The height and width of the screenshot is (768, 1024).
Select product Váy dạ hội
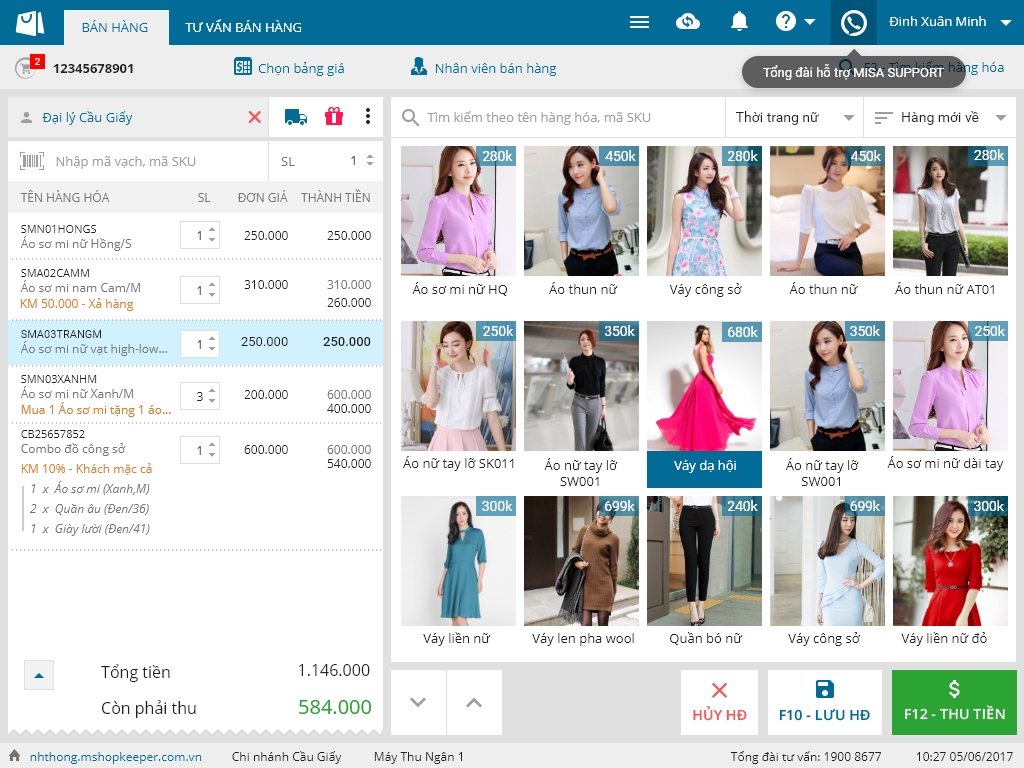(704, 404)
